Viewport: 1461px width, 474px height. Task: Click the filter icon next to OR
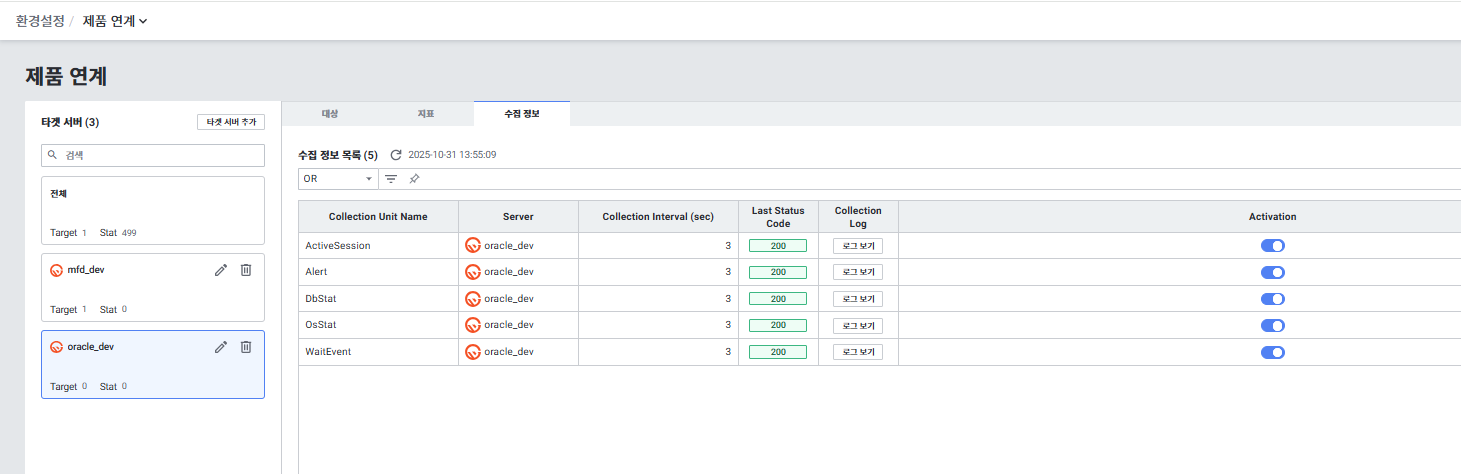point(391,179)
